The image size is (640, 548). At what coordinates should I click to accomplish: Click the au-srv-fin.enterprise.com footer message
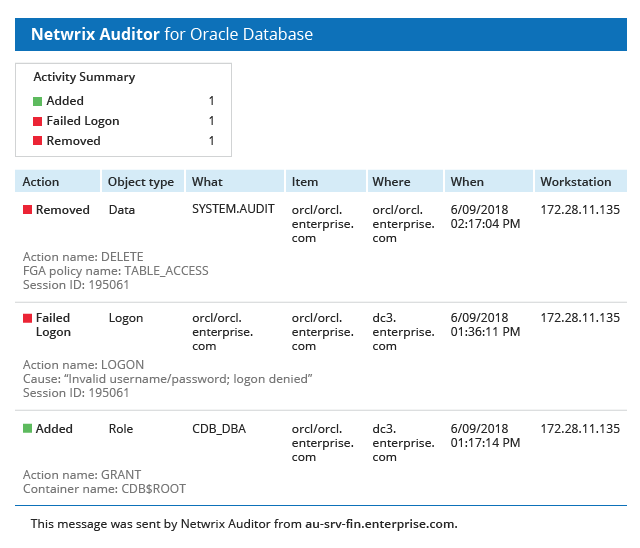pos(244,524)
